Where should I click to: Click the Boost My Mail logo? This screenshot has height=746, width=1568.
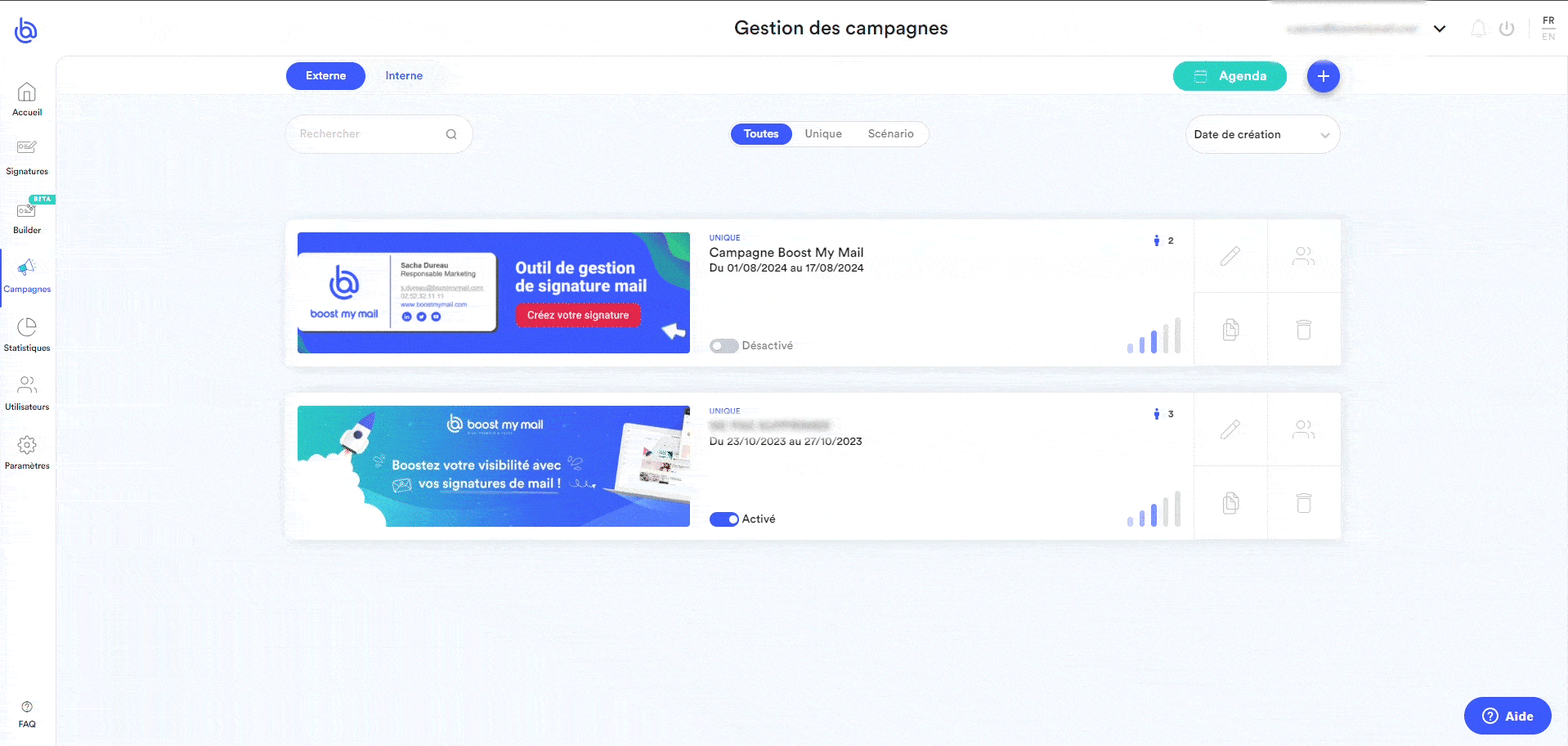(x=26, y=30)
